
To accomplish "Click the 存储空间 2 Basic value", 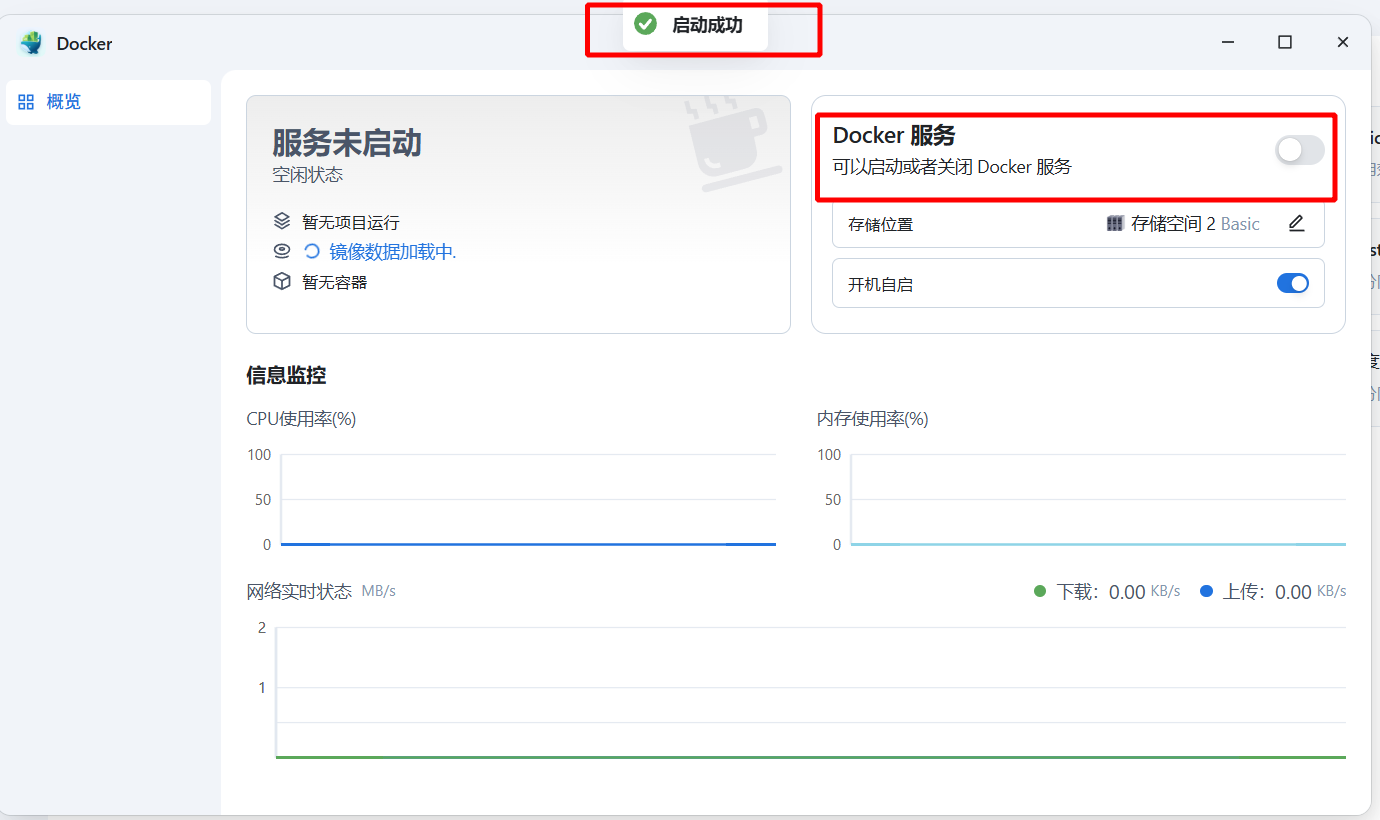I will tap(1195, 224).
